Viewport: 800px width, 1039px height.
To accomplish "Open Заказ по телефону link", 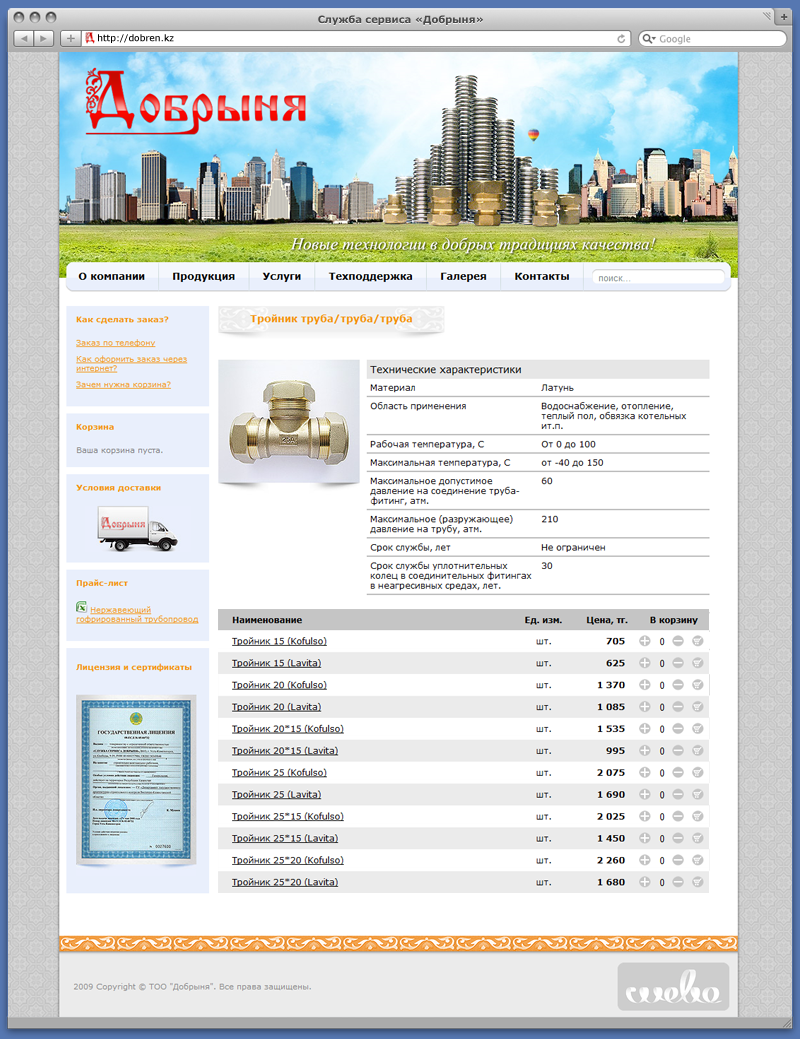I will pyautogui.click(x=115, y=343).
